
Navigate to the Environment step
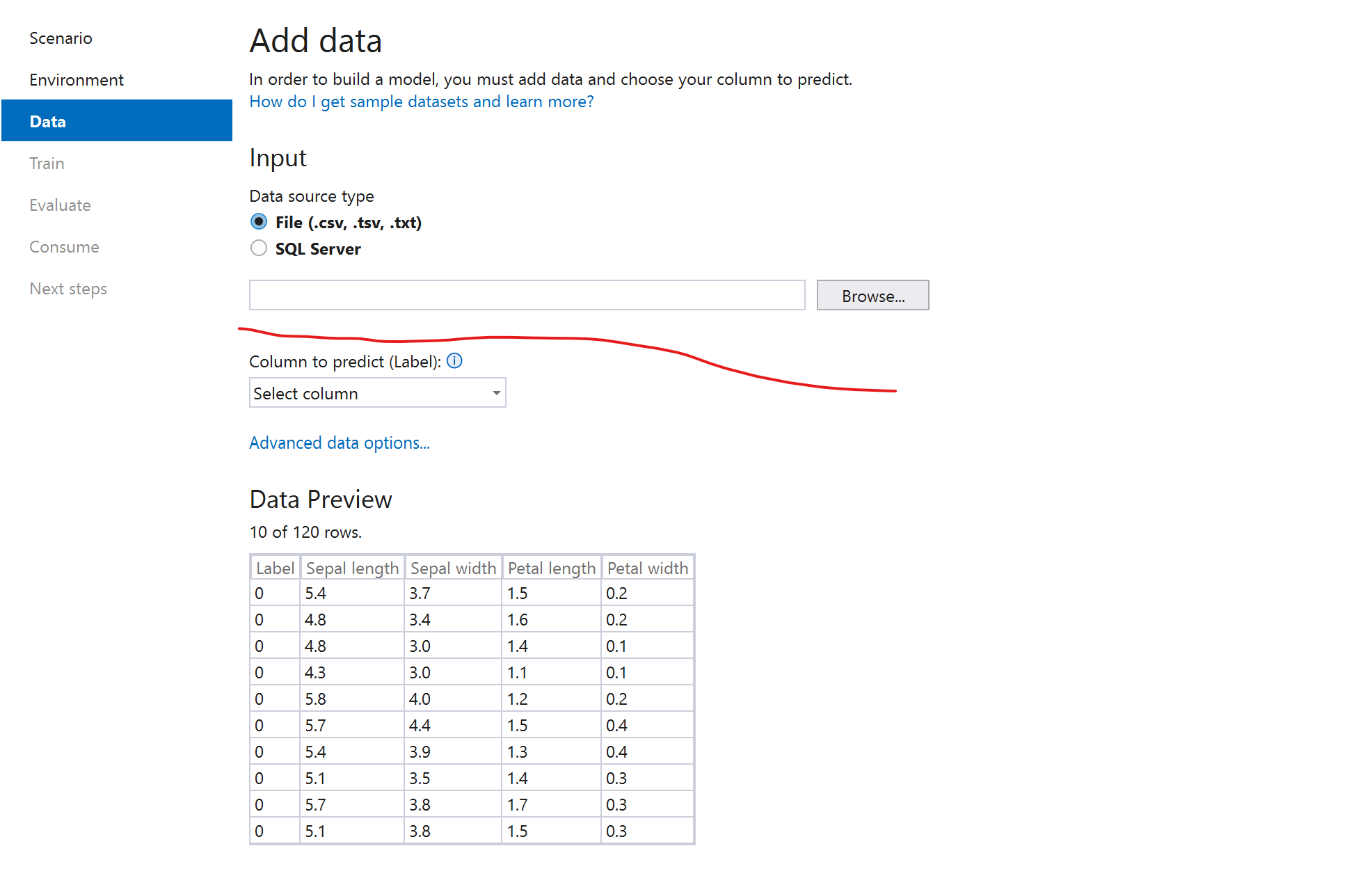(x=77, y=79)
